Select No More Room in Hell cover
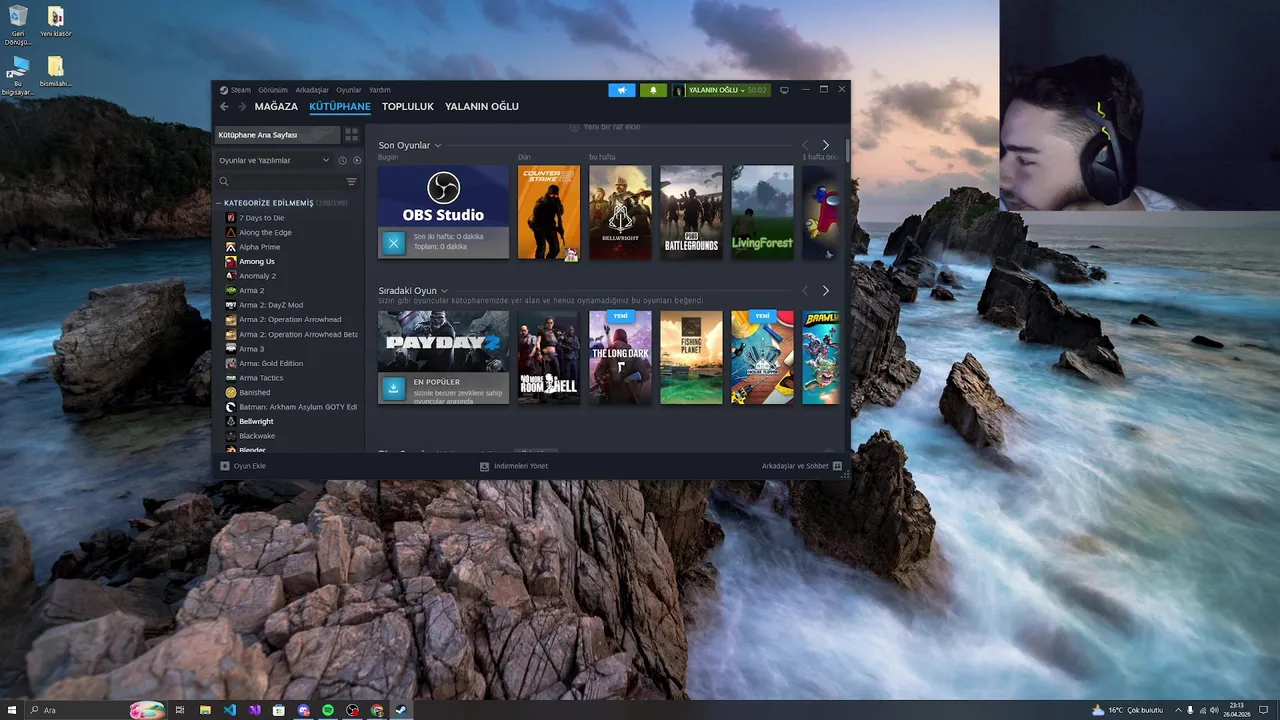 549,358
